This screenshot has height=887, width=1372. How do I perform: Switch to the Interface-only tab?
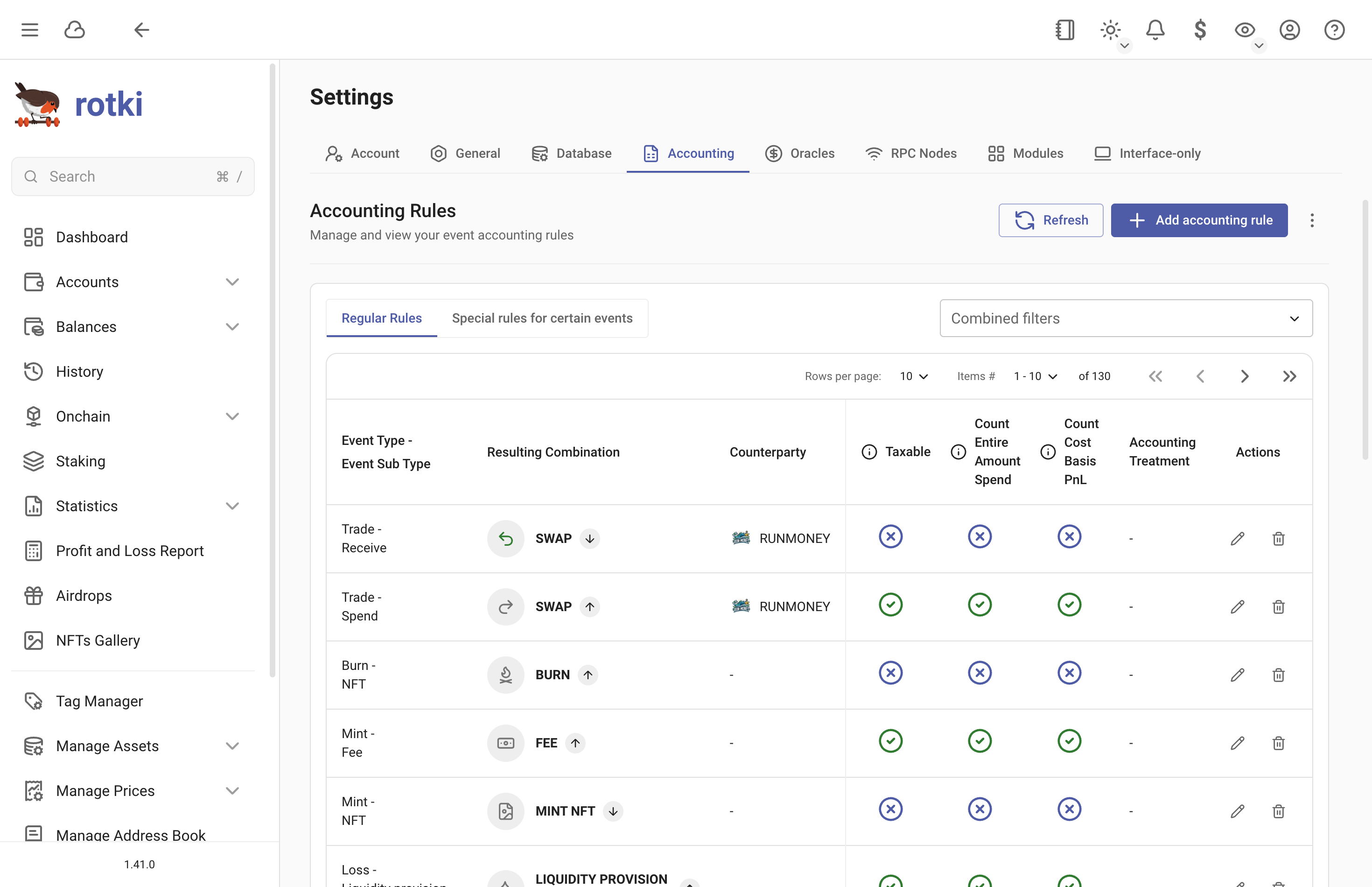[x=1148, y=154]
